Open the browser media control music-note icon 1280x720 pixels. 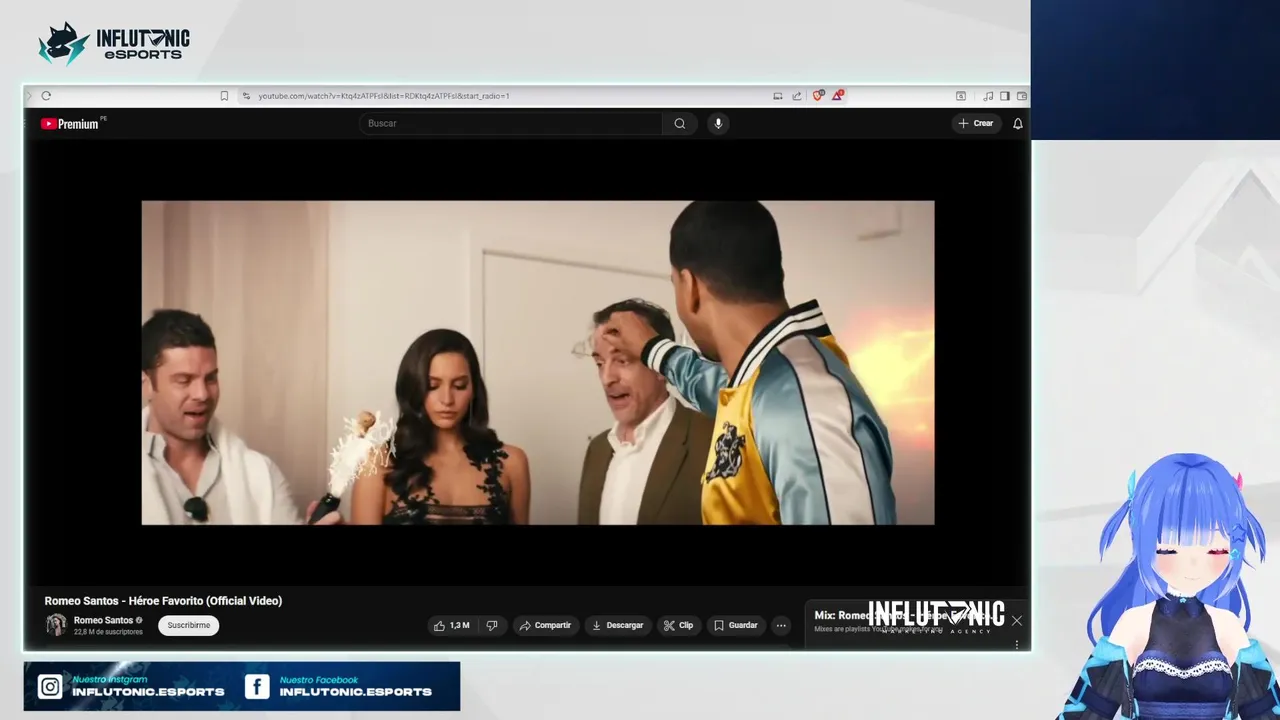pyautogui.click(x=988, y=96)
